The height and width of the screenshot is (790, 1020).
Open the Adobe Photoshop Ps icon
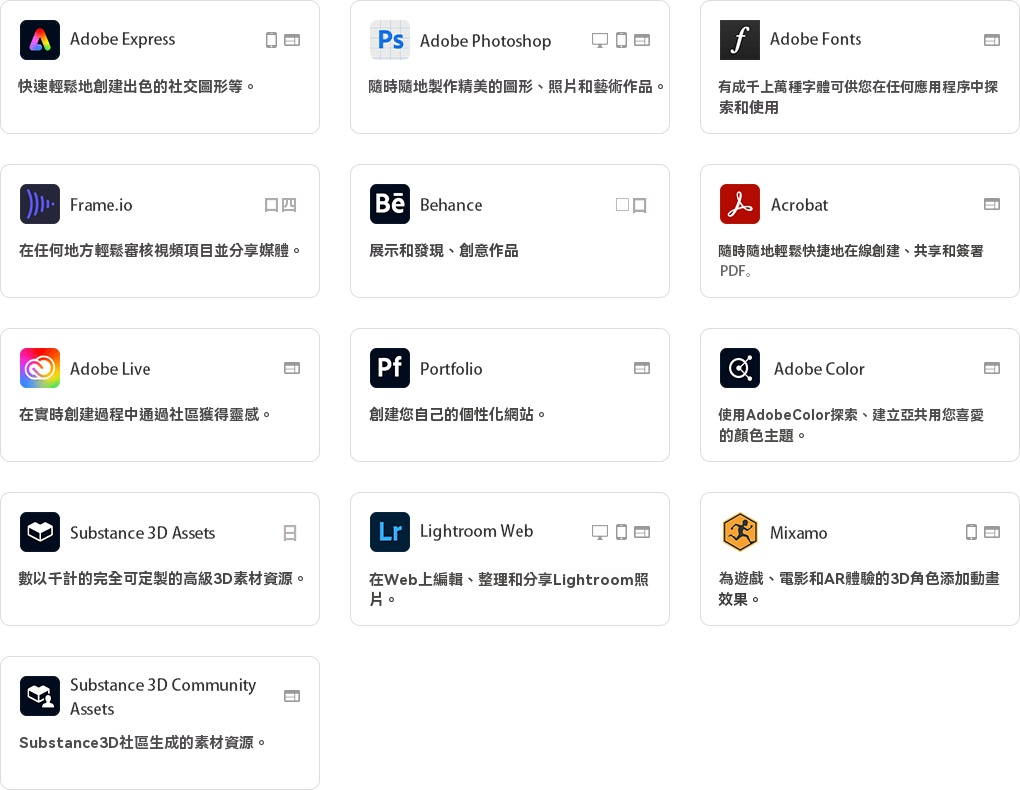point(390,40)
